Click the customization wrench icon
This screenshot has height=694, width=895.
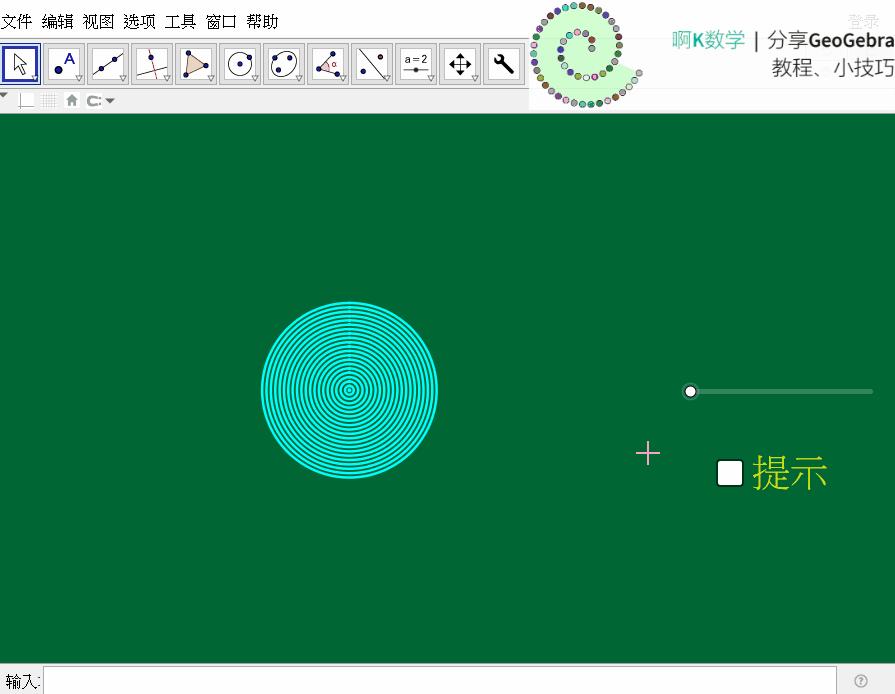503,63
